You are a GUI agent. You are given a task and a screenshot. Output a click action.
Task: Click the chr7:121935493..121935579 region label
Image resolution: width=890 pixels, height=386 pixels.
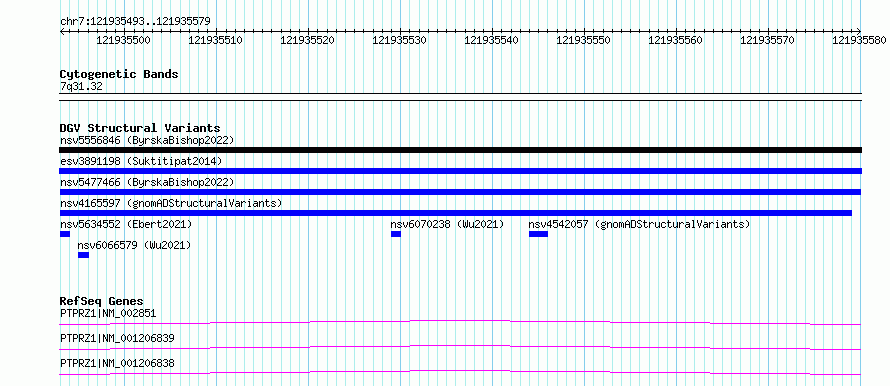tap(135, 21)
